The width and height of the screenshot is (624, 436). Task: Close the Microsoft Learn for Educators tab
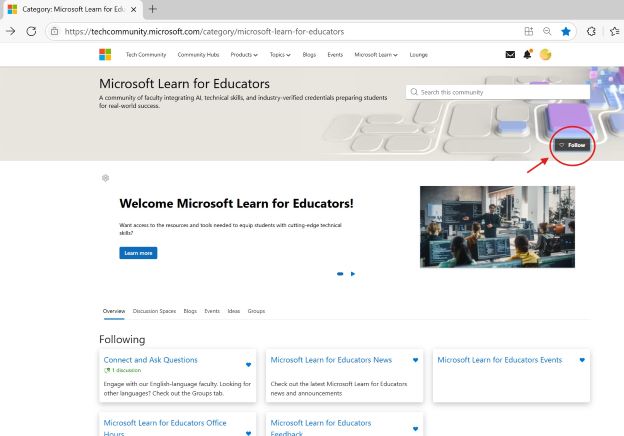pos(134,9)
